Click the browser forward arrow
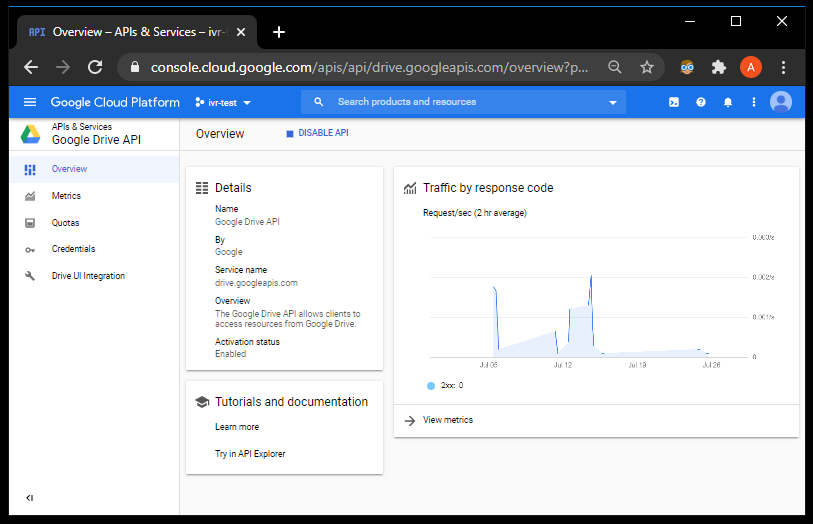 (63, 67)
